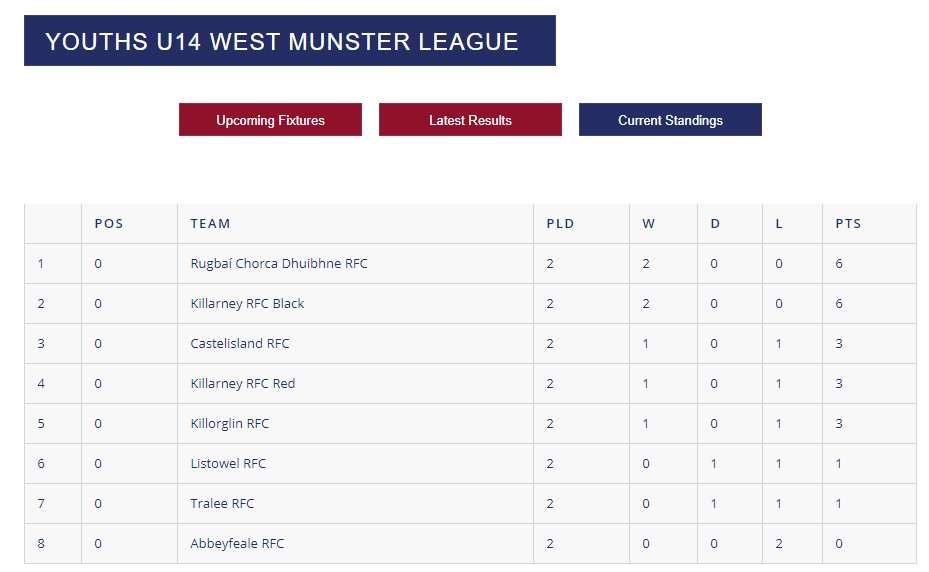Viewport: 929px width, 572px height.
Task: Click Listowel RFC team name
Action: 228,464
